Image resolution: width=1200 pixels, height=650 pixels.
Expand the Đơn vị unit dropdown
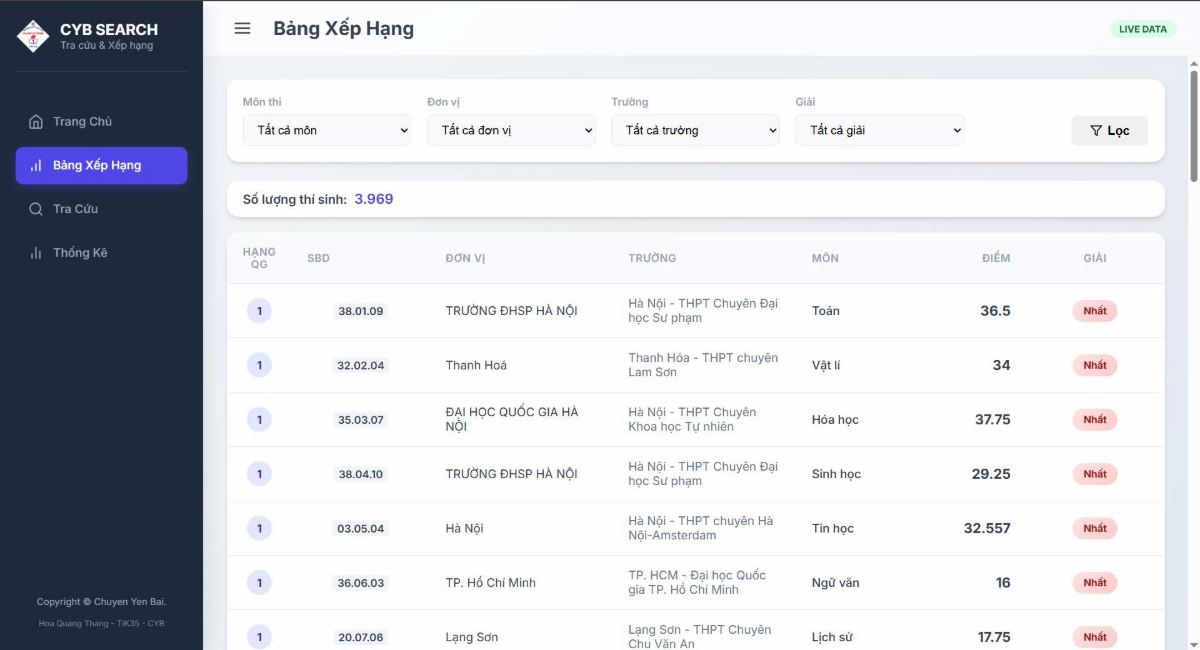coord(511,130)
